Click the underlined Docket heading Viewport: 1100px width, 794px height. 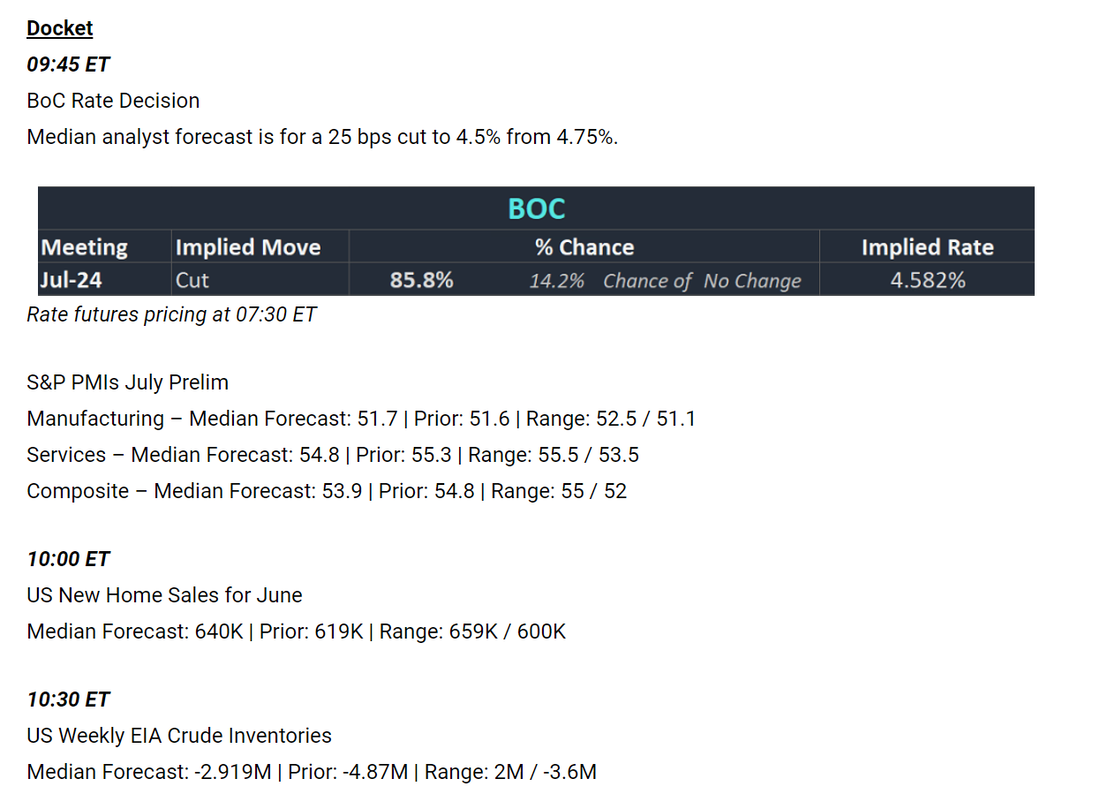point(60,28)
